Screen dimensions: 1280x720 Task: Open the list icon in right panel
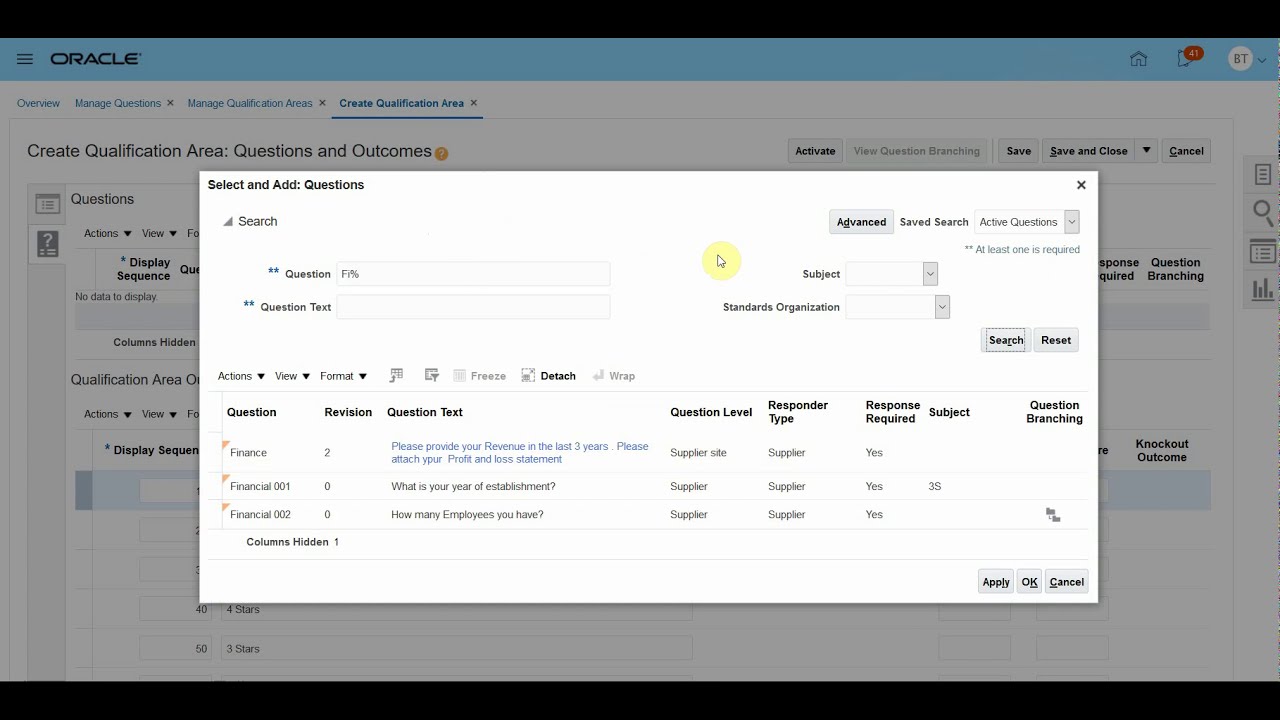[x=1263, y=253]
